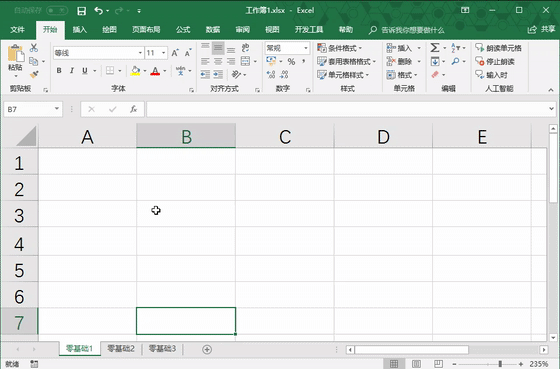Switch to the 插入 ribbon tab
The height and width of the screenshot is (369, 560).
80,30
